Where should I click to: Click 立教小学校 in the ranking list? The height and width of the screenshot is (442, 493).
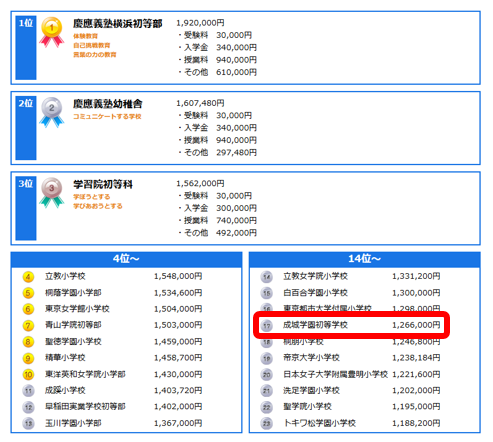pyautogui.click(x=65, y=276)
